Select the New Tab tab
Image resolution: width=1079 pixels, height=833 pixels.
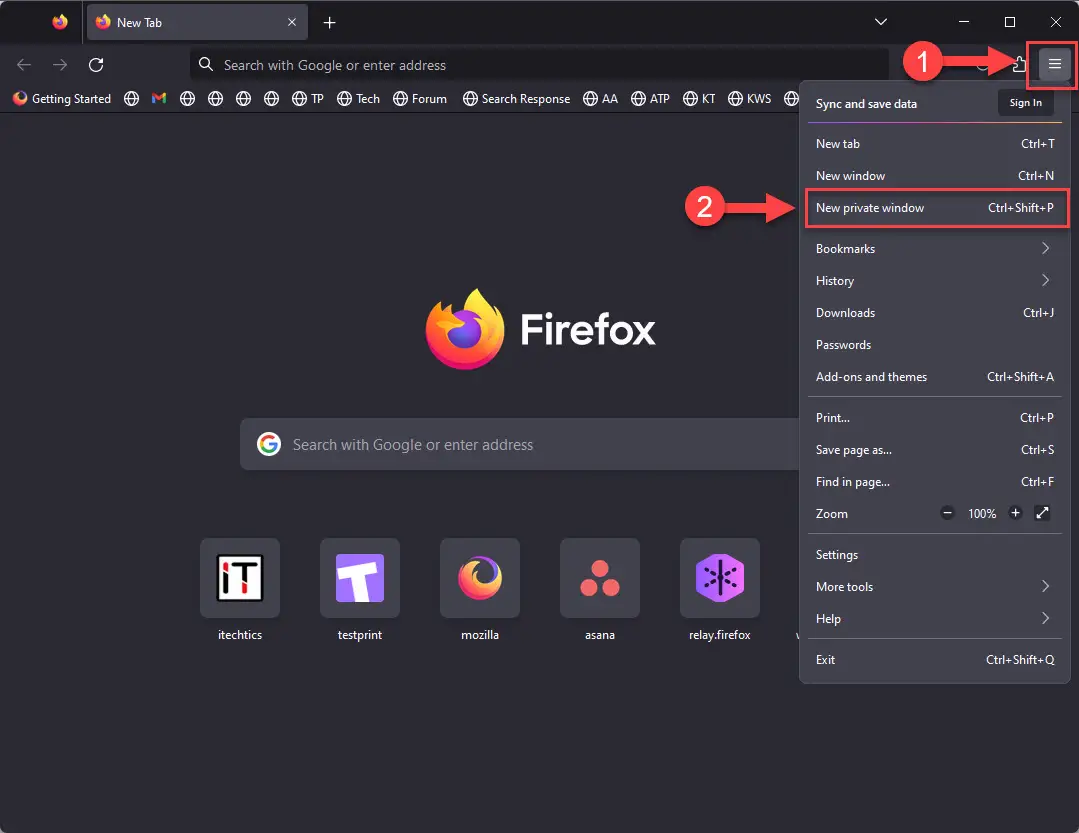pos(197,23)
